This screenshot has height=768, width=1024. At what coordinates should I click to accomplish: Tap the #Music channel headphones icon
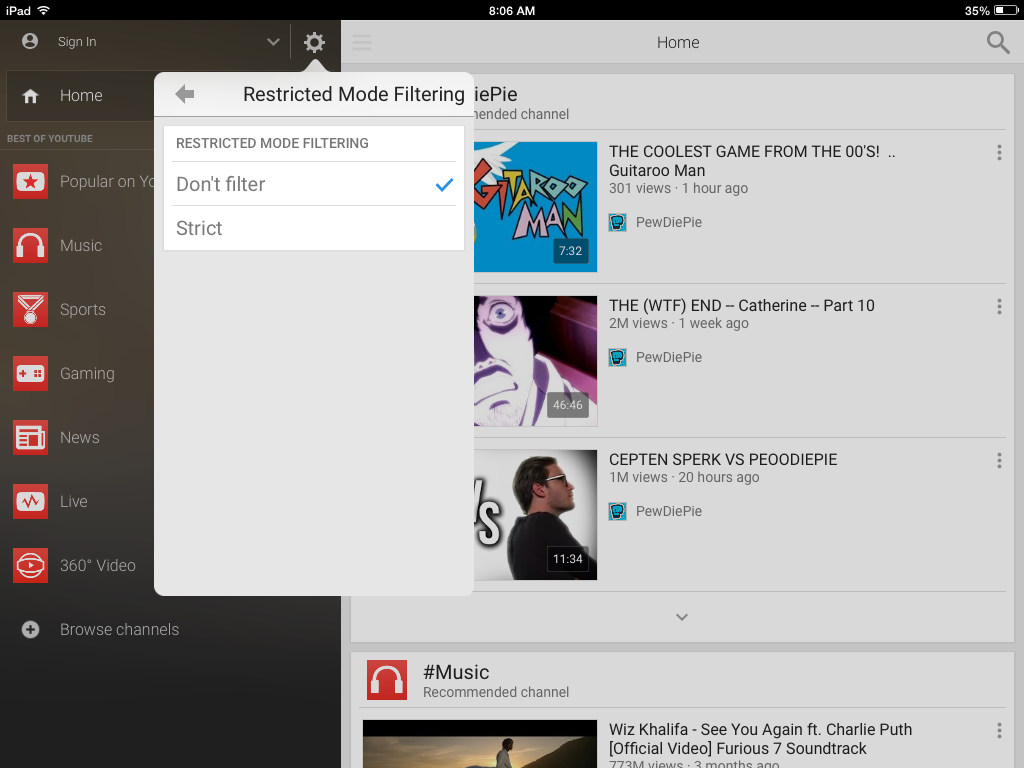coord(387,680)
